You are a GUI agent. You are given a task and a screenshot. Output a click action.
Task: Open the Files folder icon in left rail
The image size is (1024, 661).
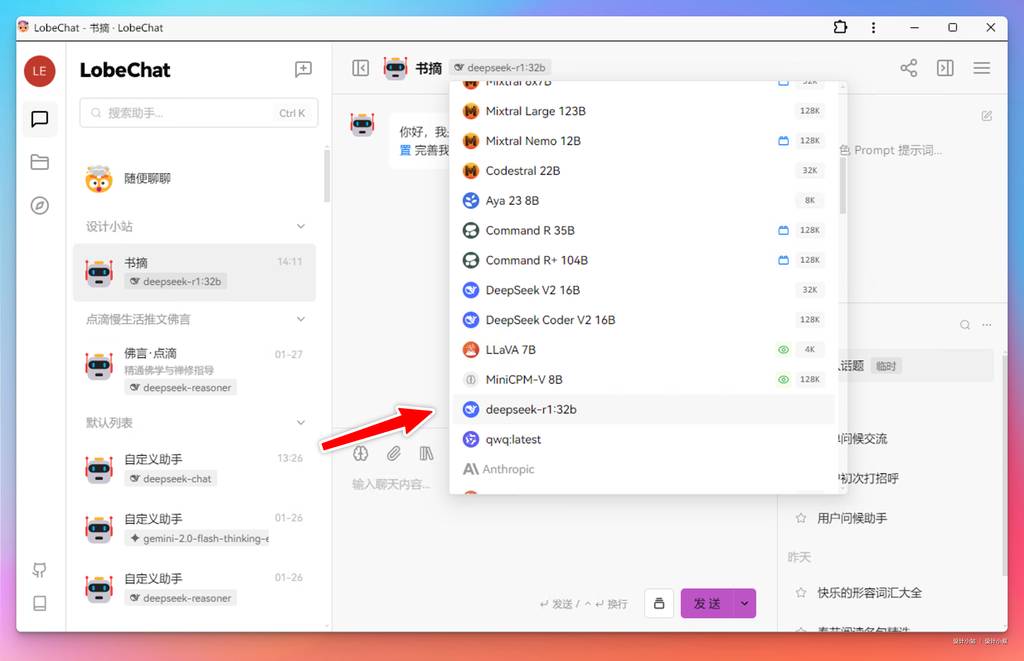pyautogui.click(x=40, y=163)
